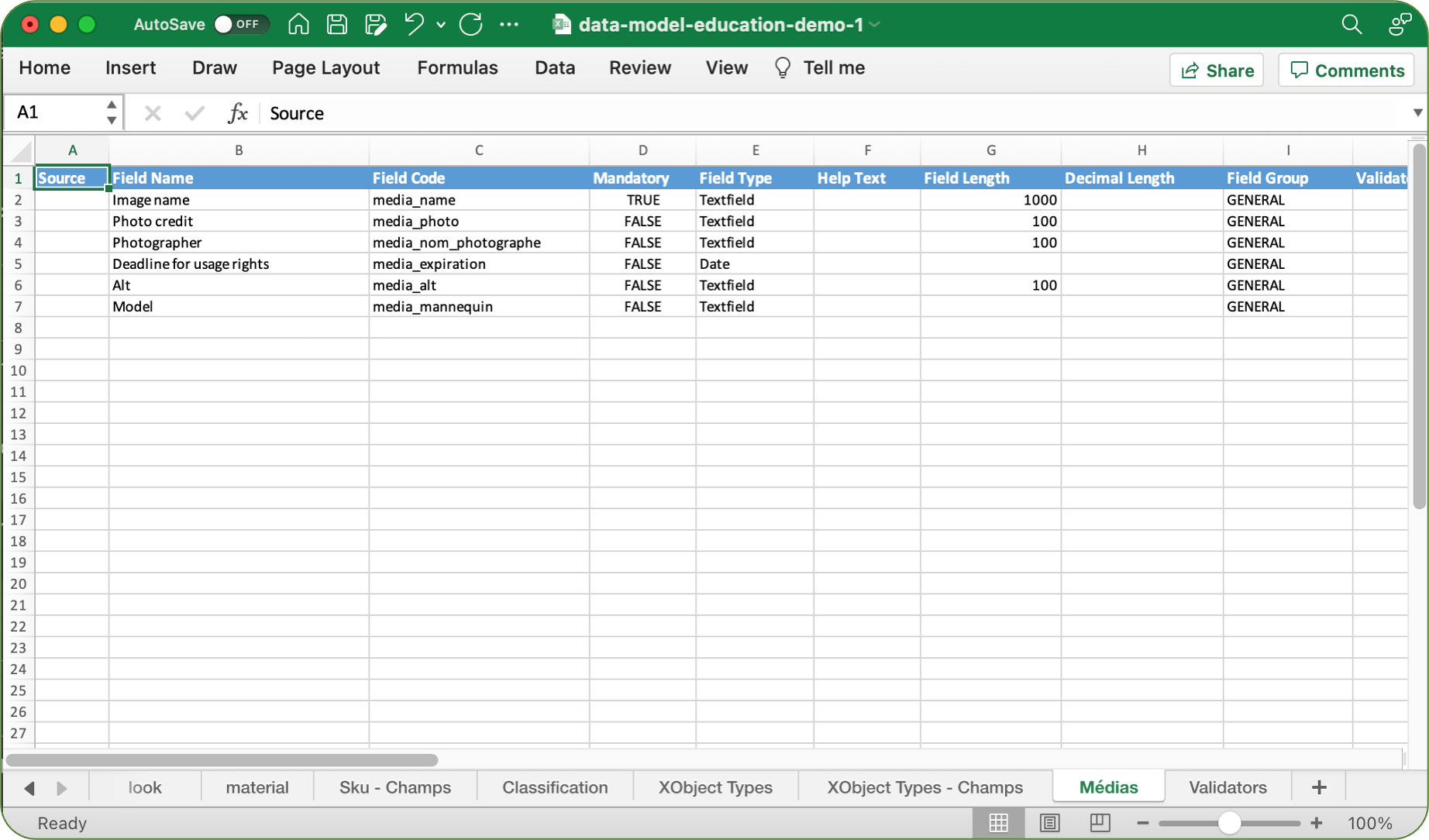Open the account sharing people icon
The height and width of the screenshot is (840, 1429).
[x=1400, y=24]
